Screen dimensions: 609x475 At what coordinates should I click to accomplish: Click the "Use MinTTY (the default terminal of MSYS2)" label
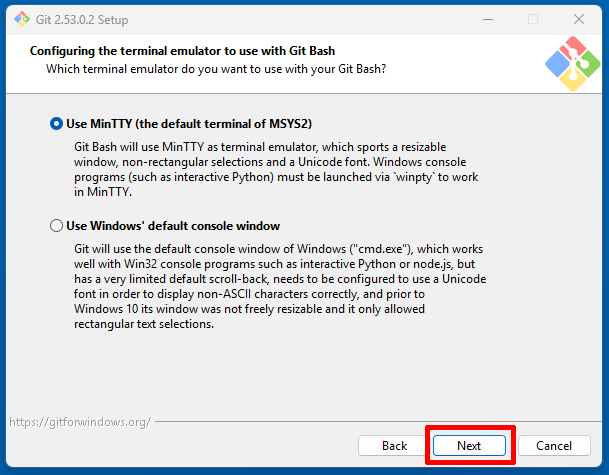click(189, 124)
